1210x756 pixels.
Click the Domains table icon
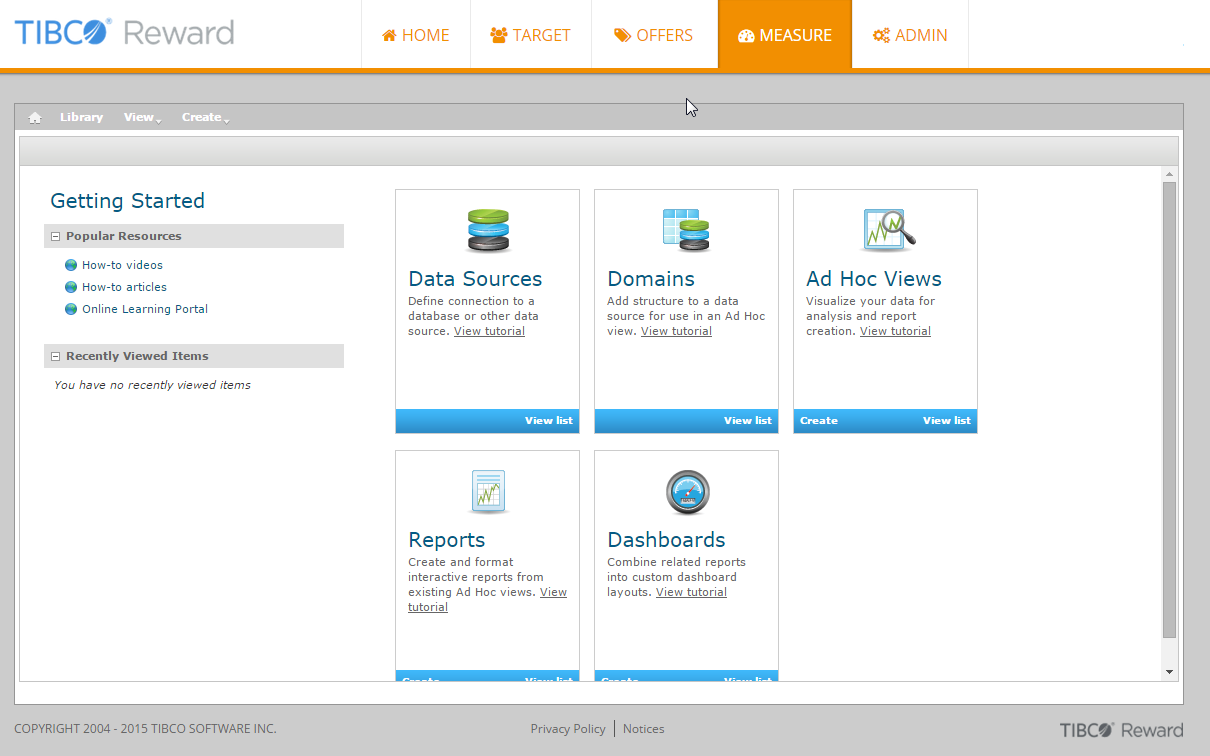click(686, 230)
